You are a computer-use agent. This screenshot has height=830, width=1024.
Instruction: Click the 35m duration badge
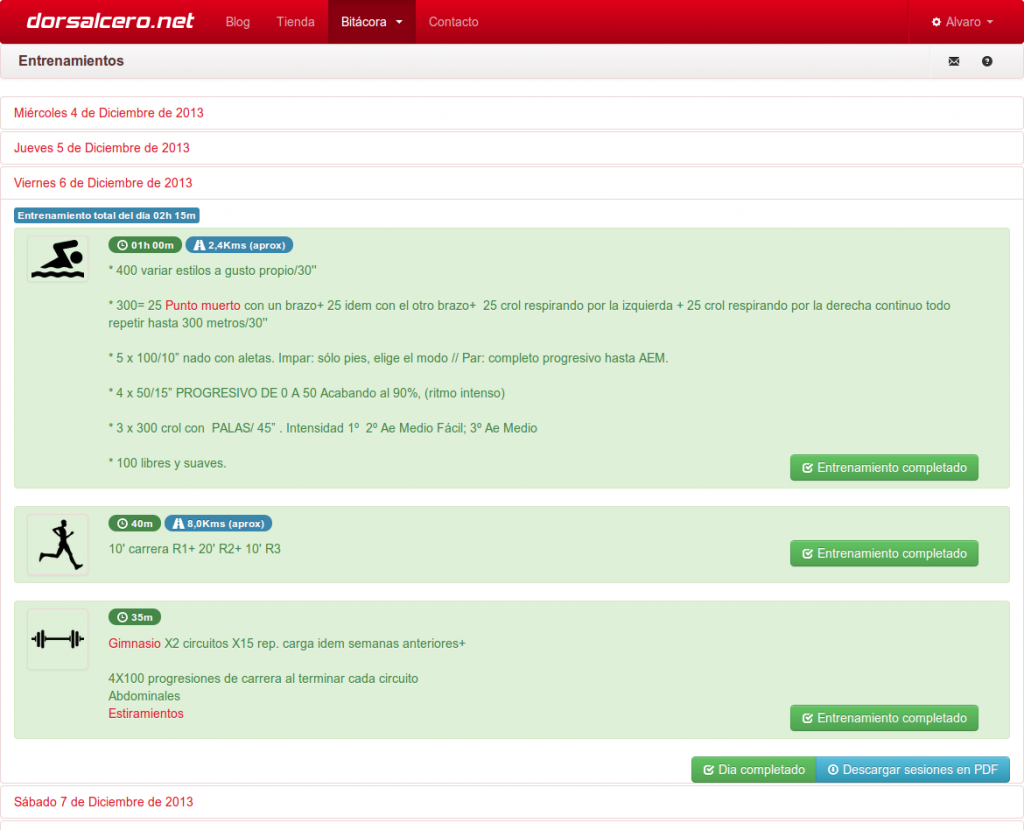(135, 617)
